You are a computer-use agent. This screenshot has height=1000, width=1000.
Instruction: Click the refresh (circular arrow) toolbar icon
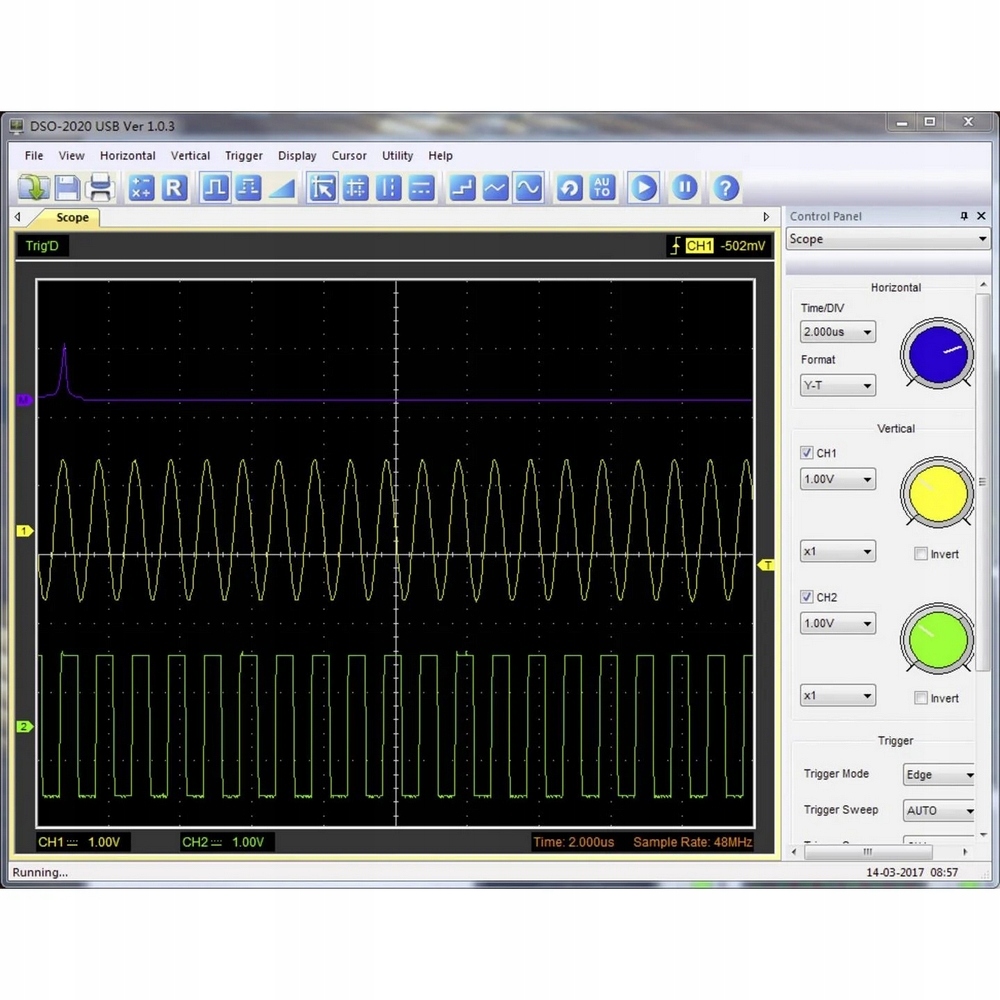click(x=569, y=187)
